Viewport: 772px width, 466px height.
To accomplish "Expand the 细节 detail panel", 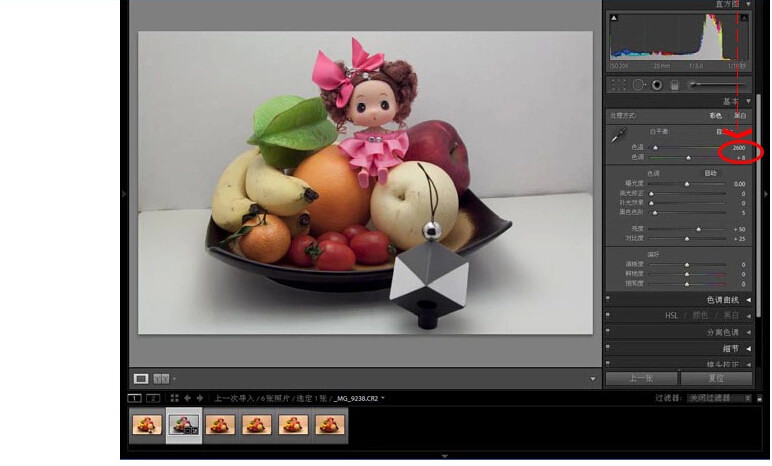I will click(748, 348).
